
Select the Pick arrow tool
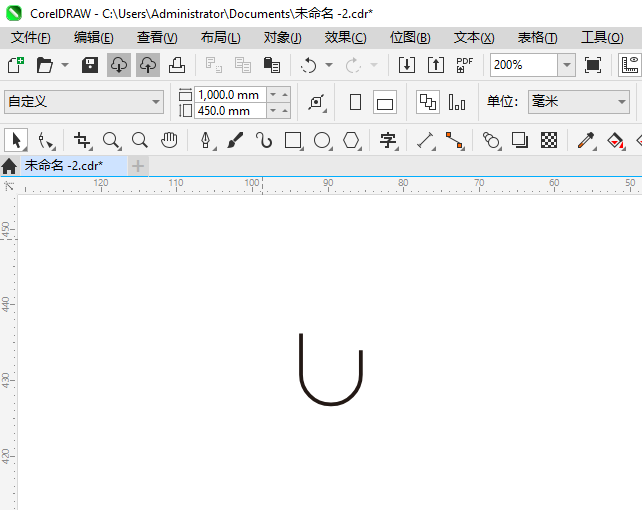[x=16, y=140]
